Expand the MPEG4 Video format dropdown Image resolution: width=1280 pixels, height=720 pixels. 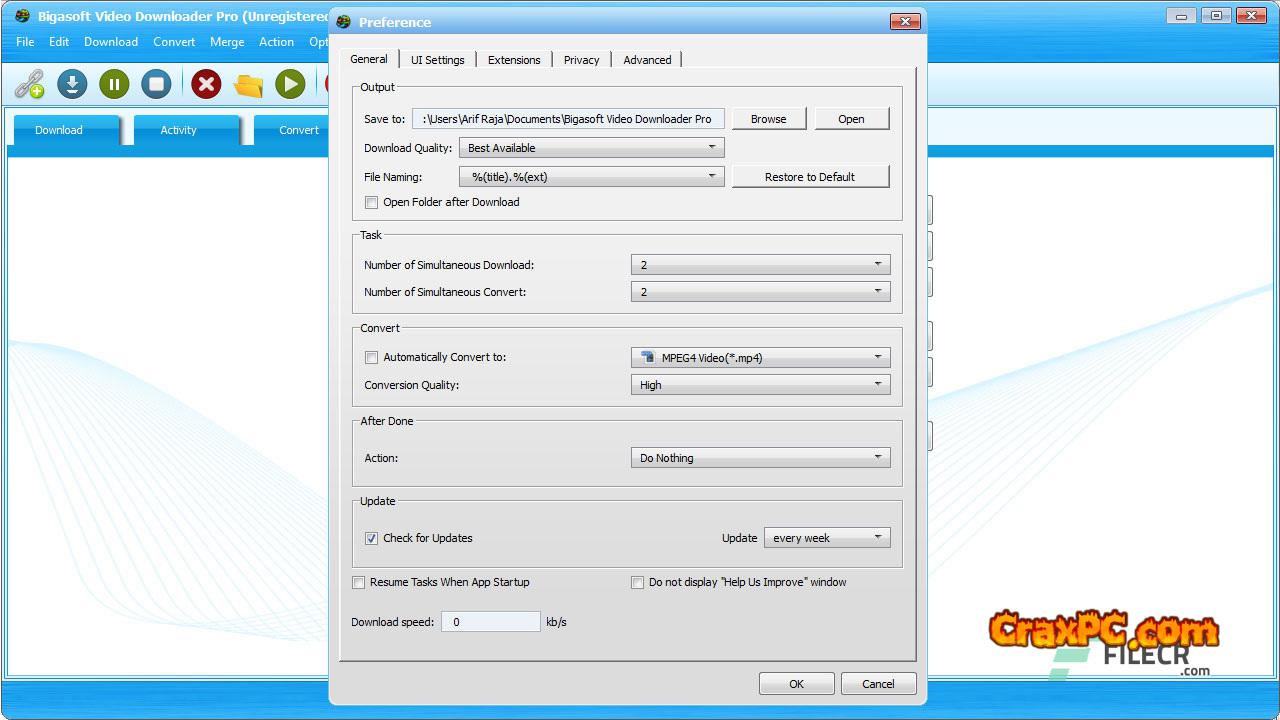point(760,357)
